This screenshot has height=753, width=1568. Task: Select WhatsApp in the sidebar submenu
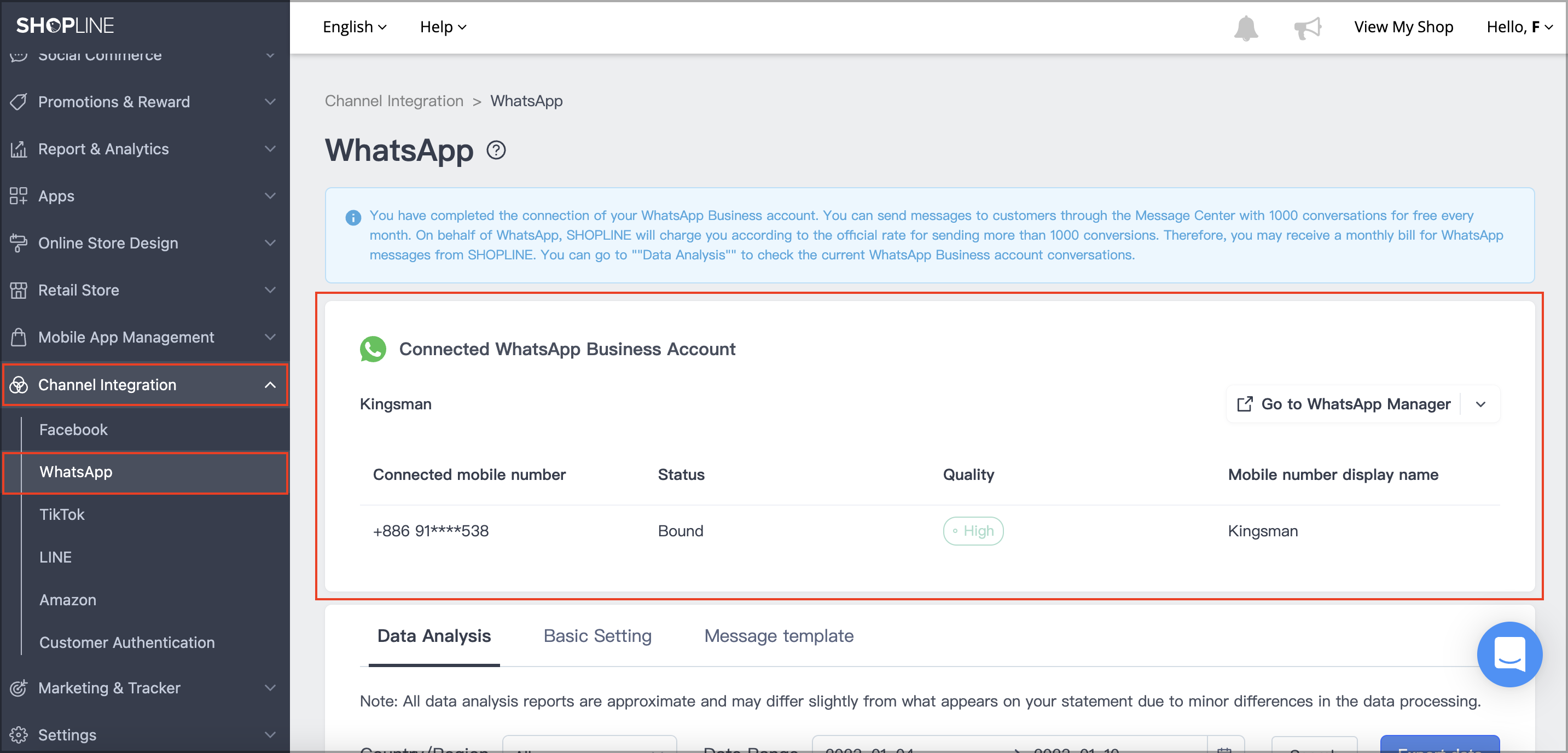pos(146,472)
